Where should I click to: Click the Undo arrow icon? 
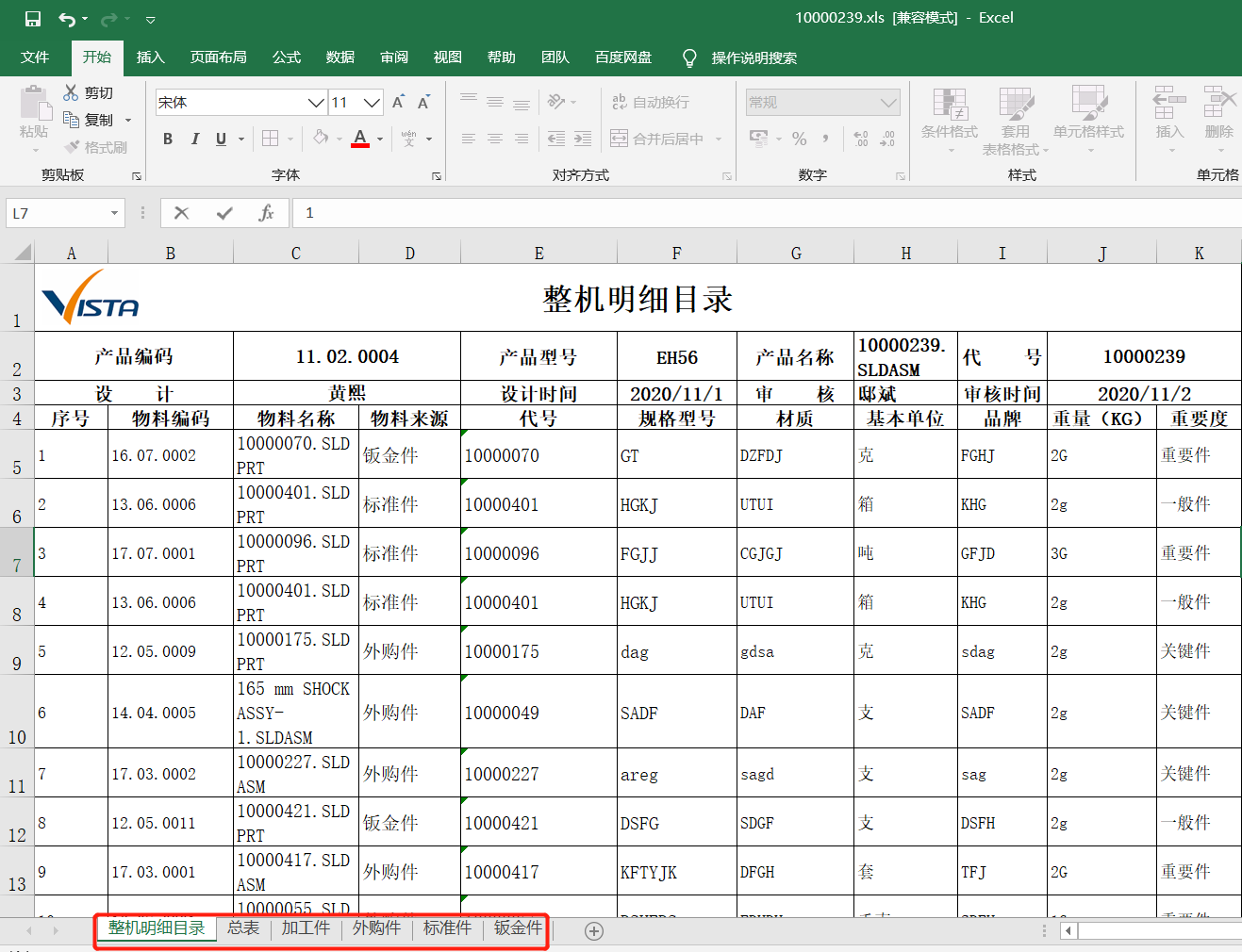(x=67, y=19)
